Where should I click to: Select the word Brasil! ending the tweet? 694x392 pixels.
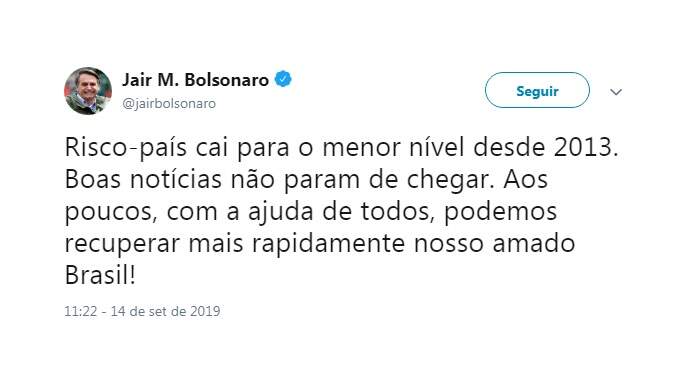tap(100, 275)
